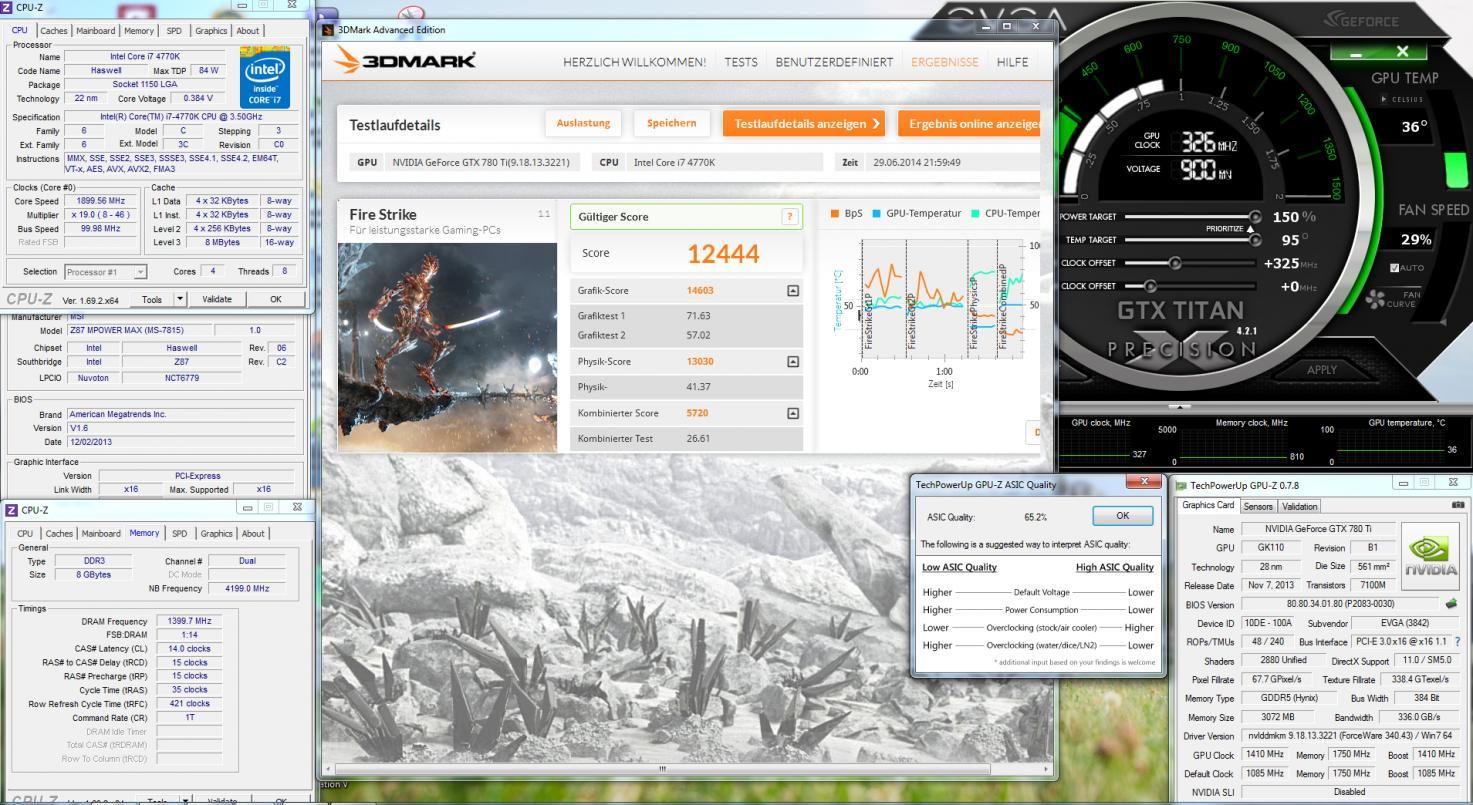The height and width of the screenshot is (805, 1473).
Task: Collapse the Grafik-Score section
Action: (793, 291)
